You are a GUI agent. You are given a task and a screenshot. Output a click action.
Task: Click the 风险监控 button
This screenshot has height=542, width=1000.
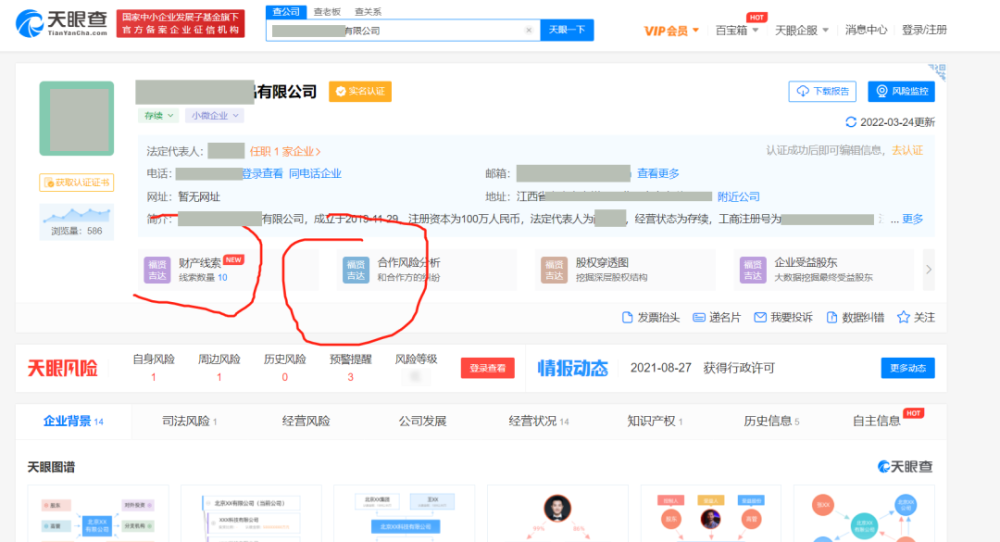(x=901, y=91)
